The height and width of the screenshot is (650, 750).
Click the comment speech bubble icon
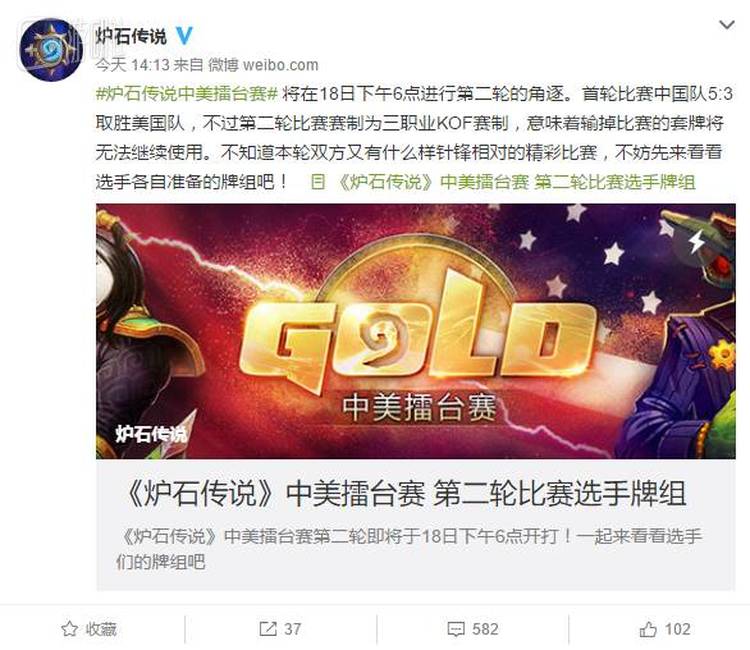[456, 629]
